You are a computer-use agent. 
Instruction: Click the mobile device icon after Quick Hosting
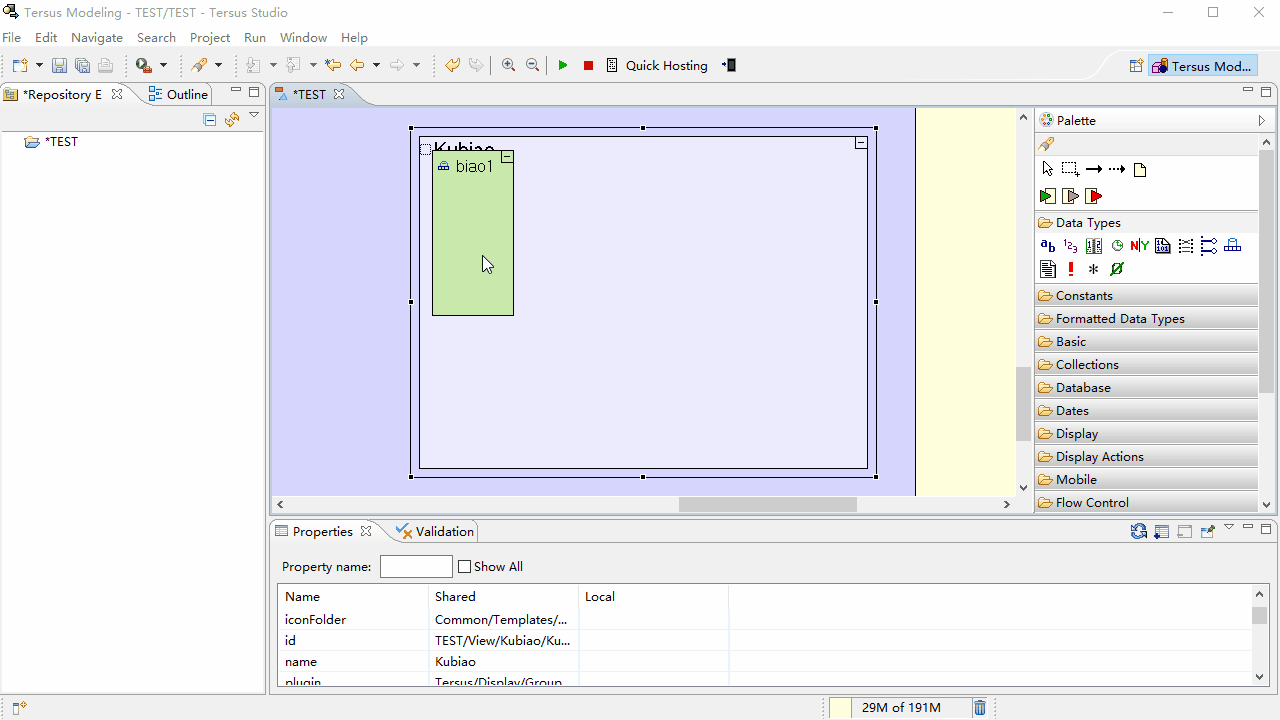729,65
